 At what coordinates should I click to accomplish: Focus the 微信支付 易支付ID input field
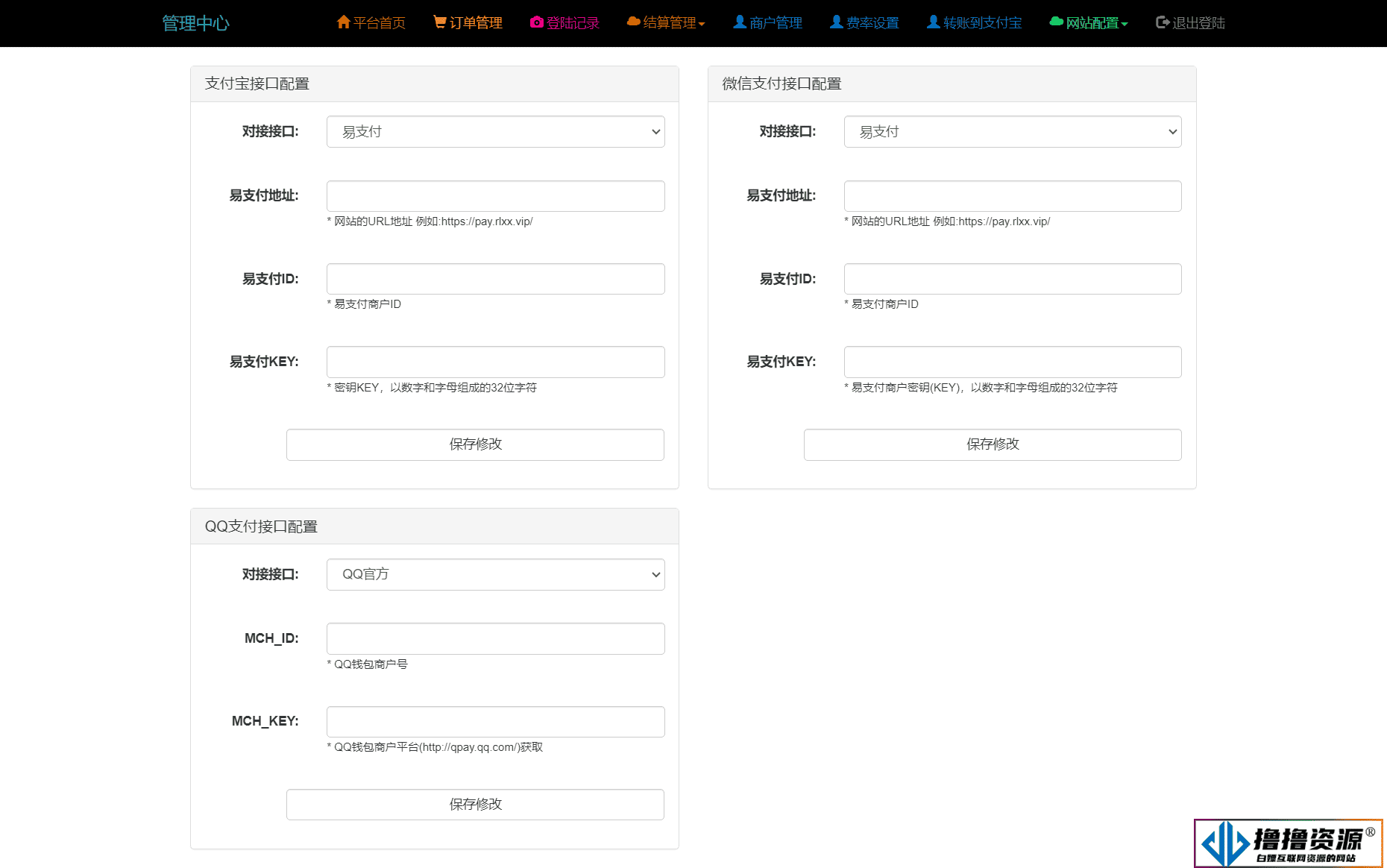pos(1013,279)
